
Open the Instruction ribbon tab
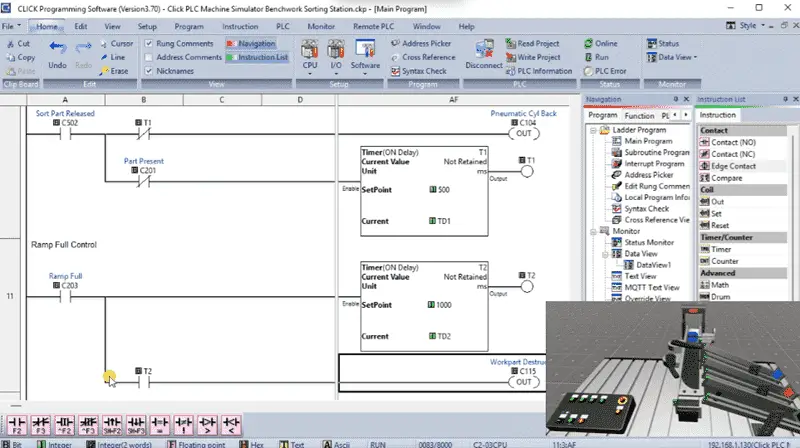point(240,27)
